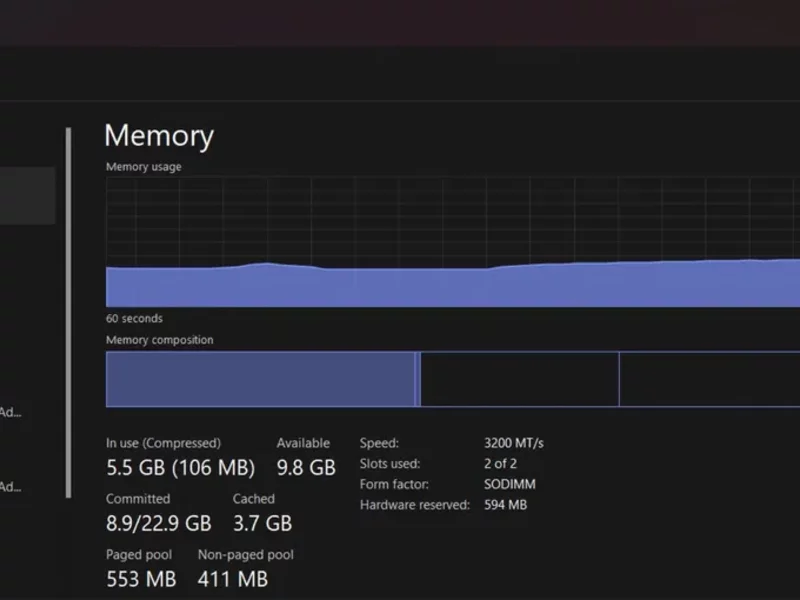Click the '2 of 2' slots used value
Image resolution: width=800 pixels, height=600 pixels.
pyautogui.click(x=500, y=464)
